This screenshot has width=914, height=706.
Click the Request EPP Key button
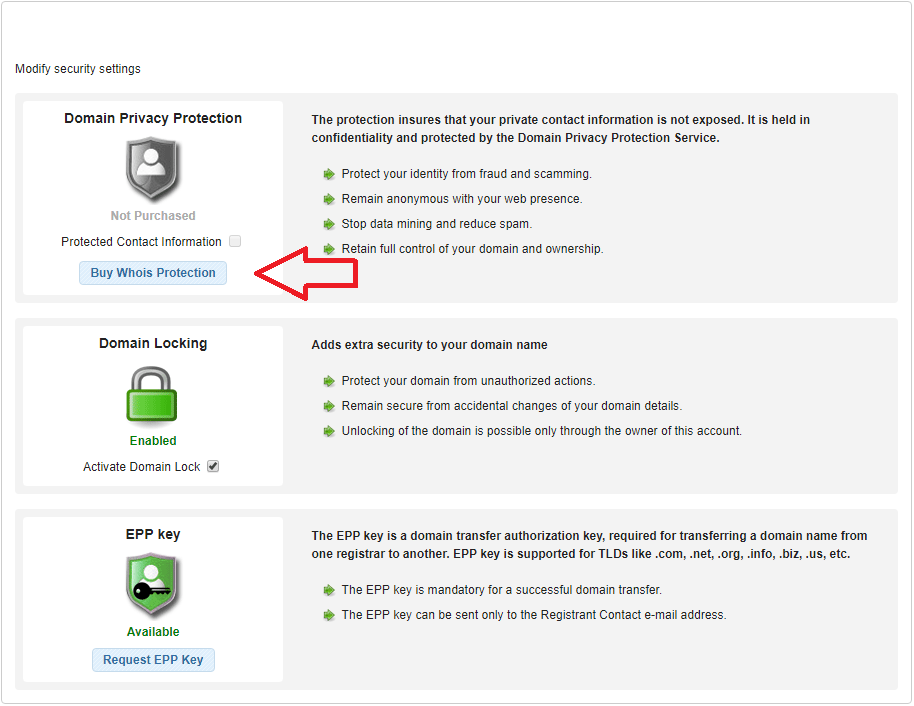(x=153, y=660)
